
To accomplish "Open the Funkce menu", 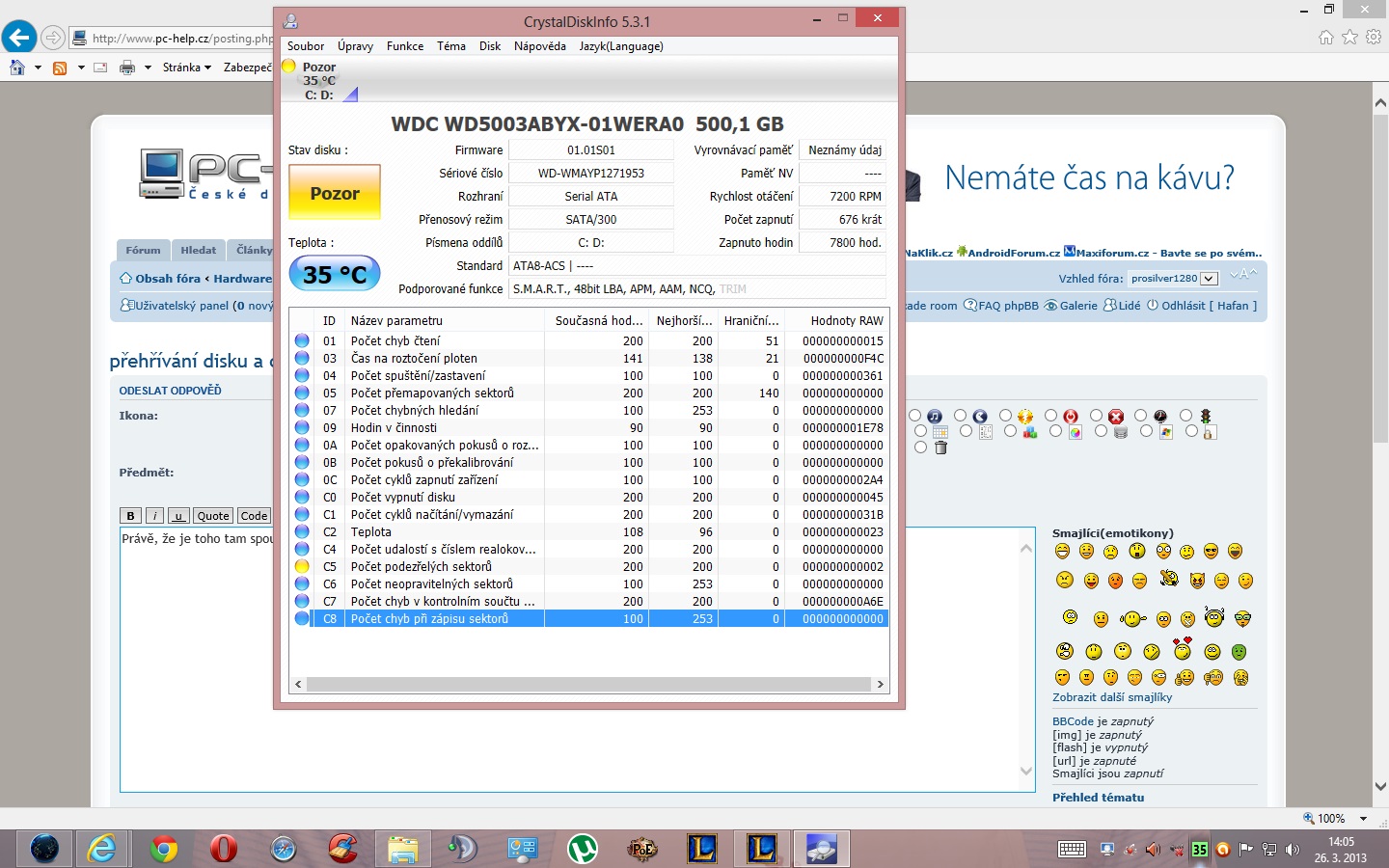I will (x=405, y=46).
